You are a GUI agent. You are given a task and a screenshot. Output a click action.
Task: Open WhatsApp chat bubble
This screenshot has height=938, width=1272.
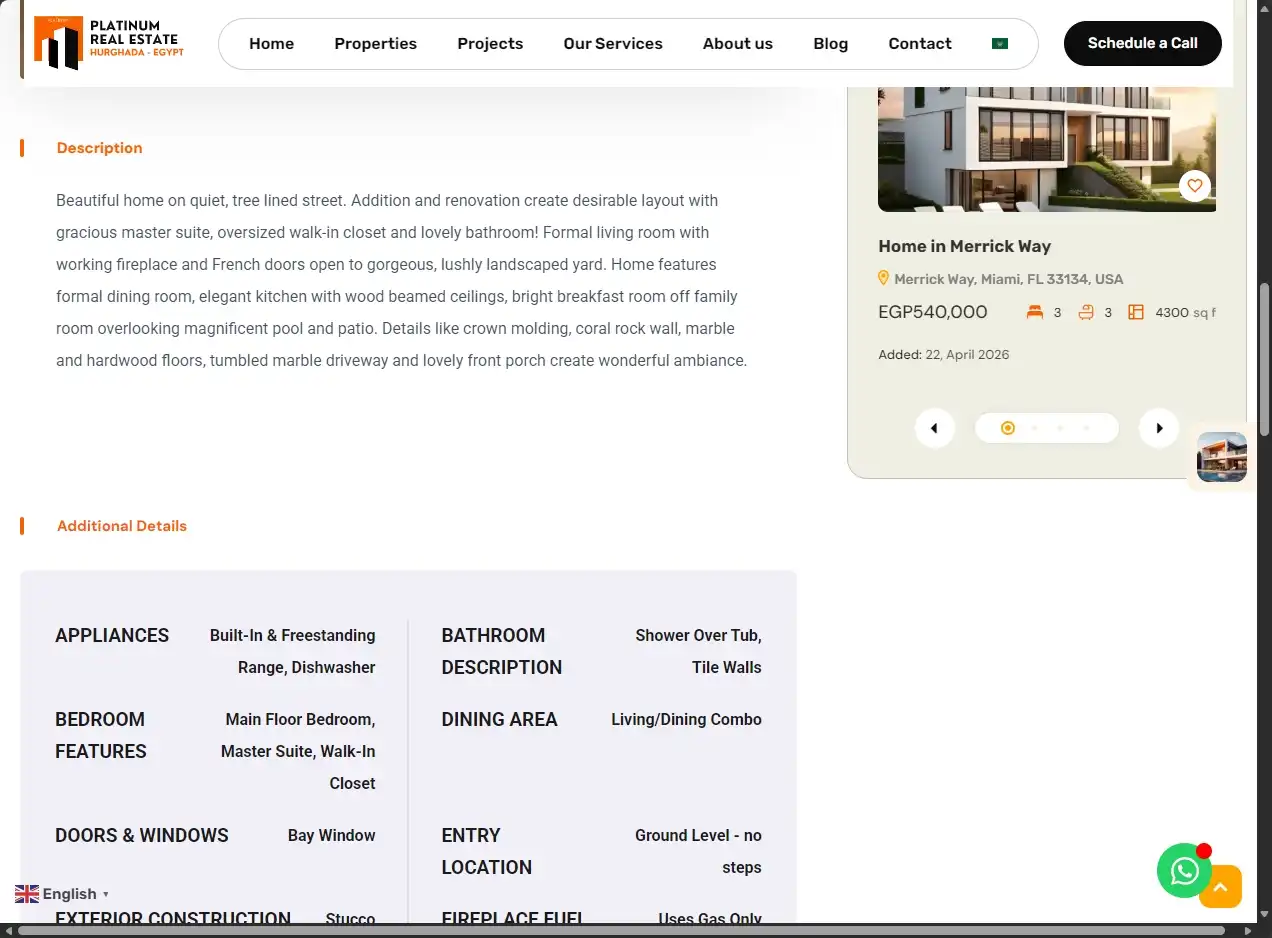pyautogui.click(x=1184, y=871)
